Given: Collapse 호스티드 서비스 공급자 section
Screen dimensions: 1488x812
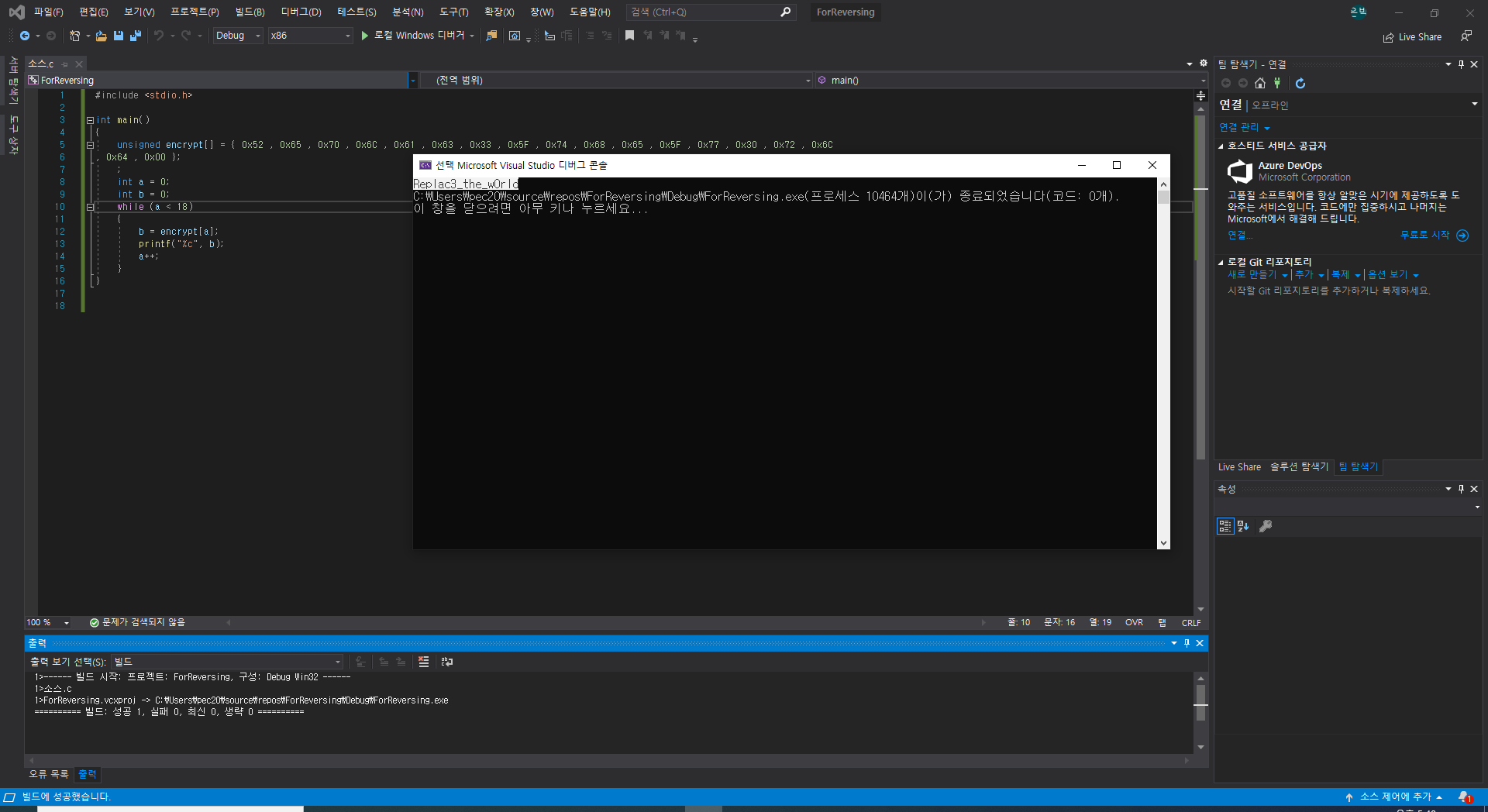Looking at the screenshot, I should pos(1221,146).
